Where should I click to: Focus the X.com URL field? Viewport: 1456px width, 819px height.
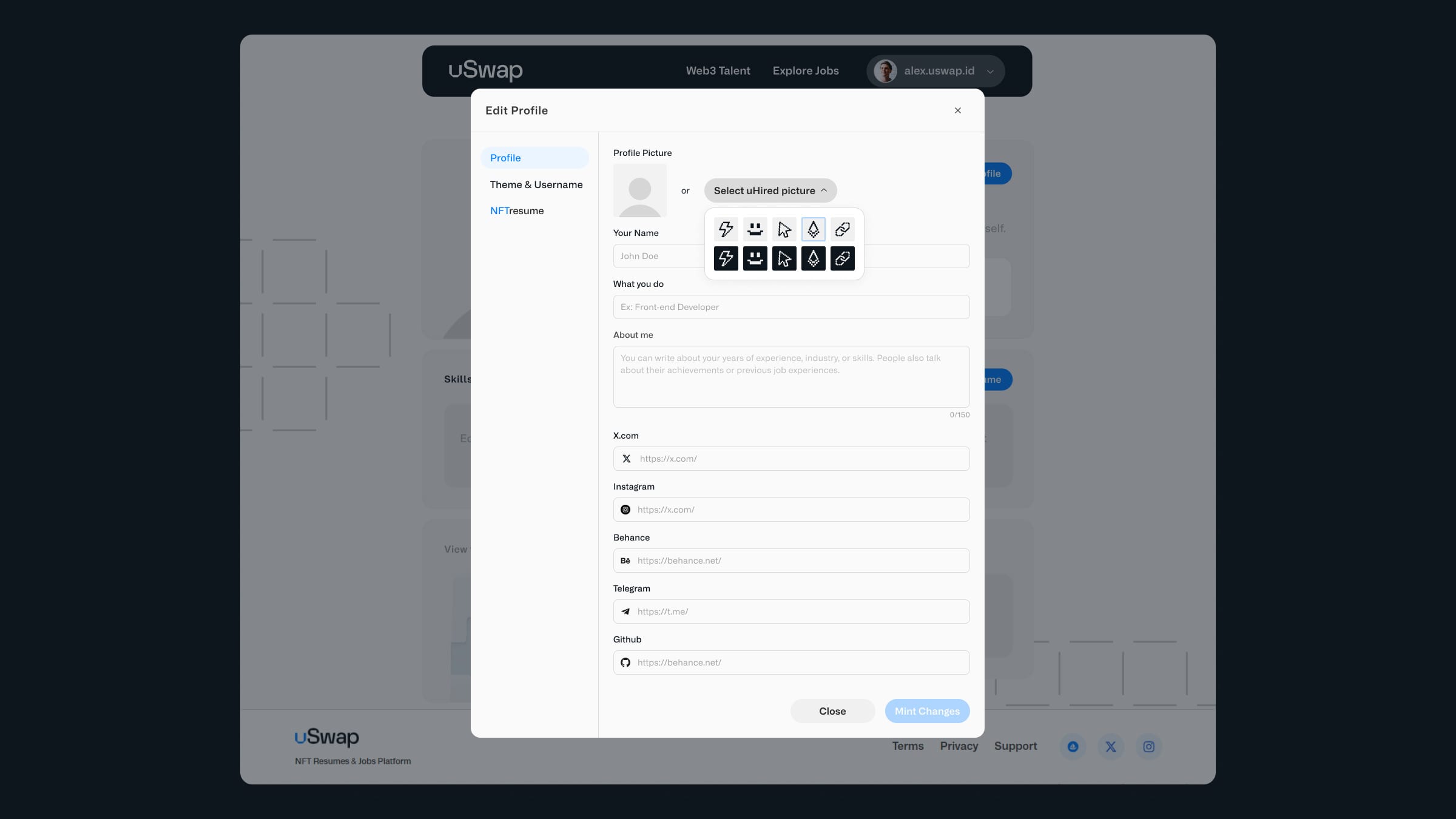[791, 459]
